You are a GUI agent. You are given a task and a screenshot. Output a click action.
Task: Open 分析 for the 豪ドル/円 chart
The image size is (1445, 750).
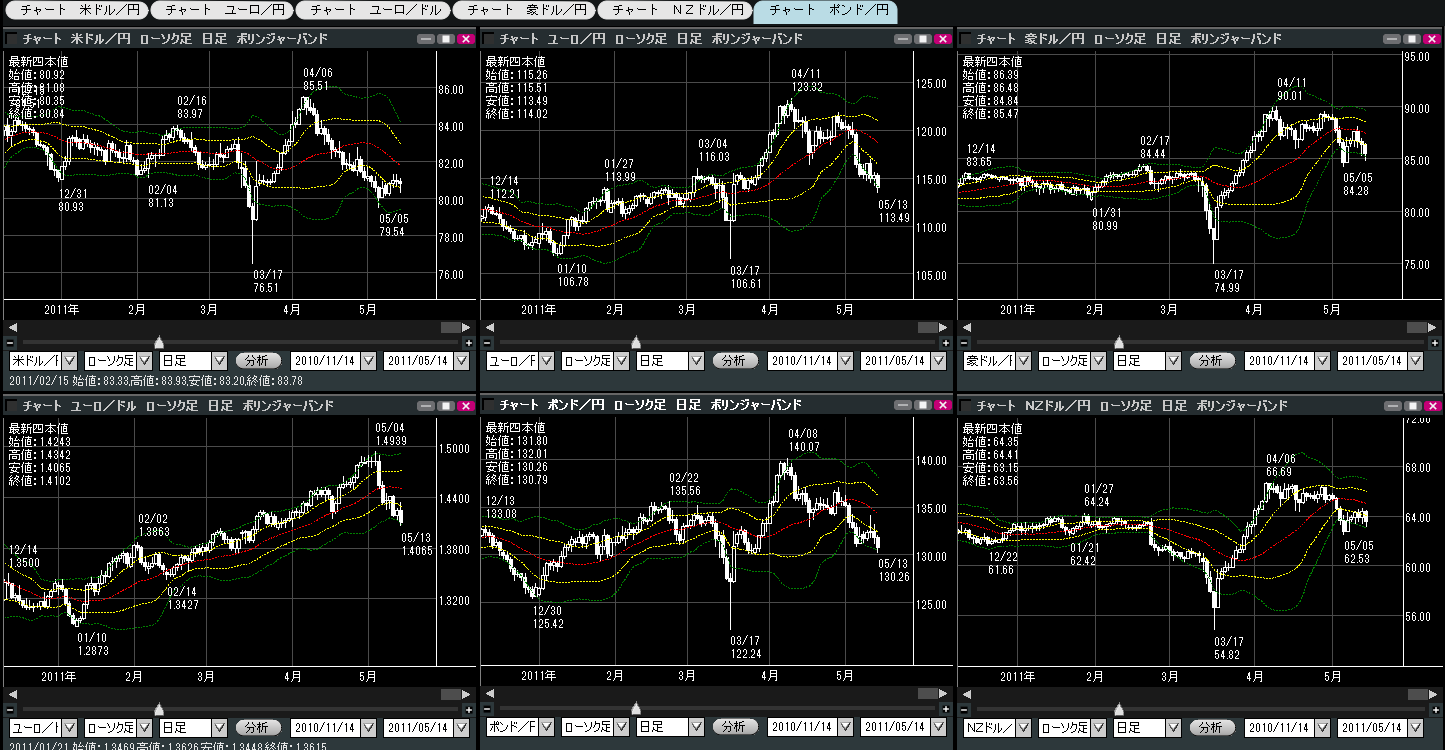pos(1211,361)
